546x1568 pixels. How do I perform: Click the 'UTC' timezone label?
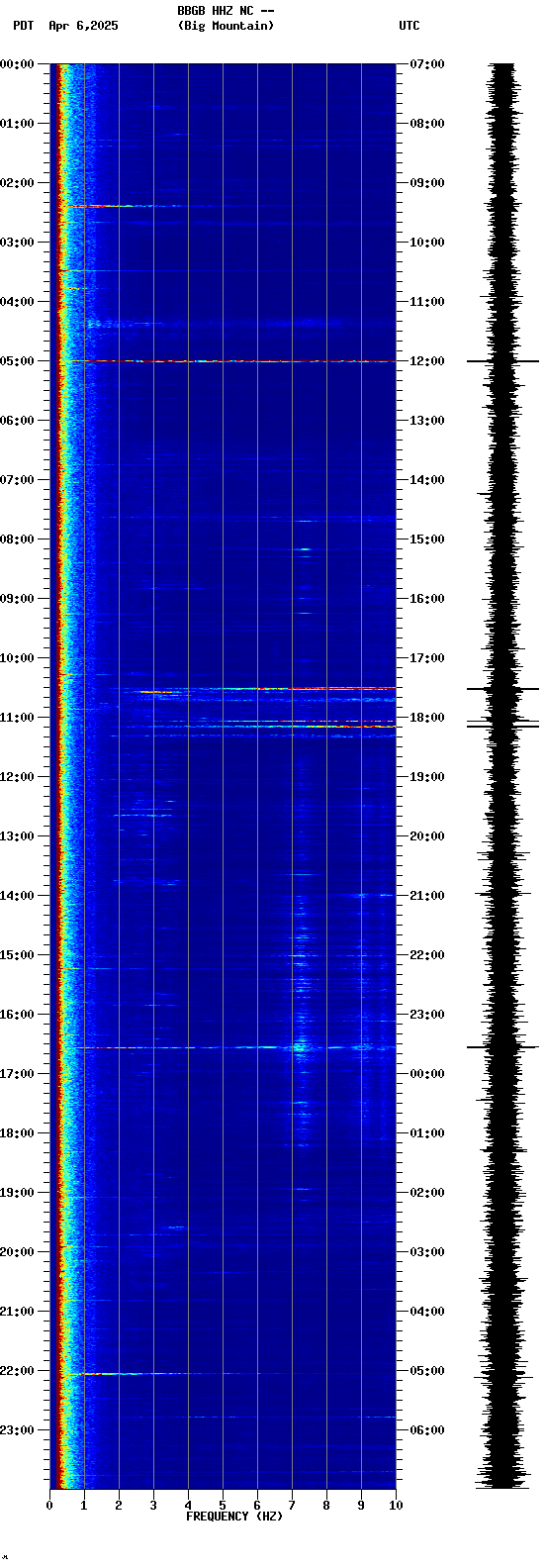click(x=409, y=26)
